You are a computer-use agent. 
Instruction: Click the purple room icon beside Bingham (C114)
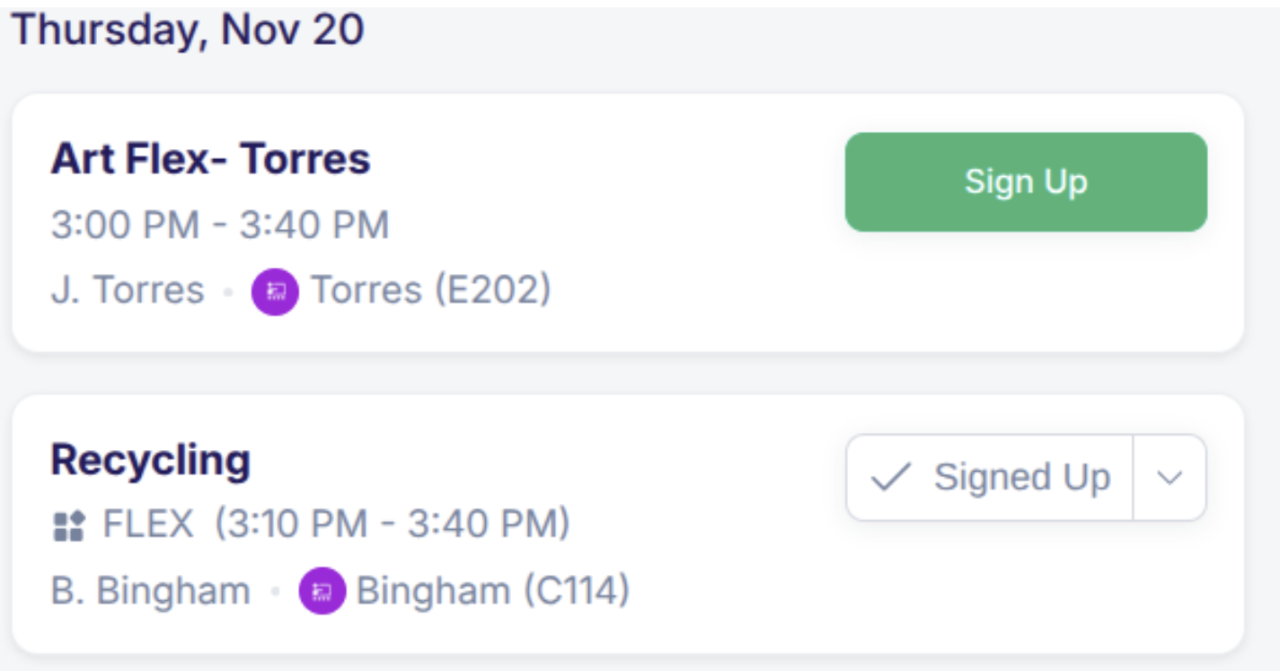click(322, 592)
